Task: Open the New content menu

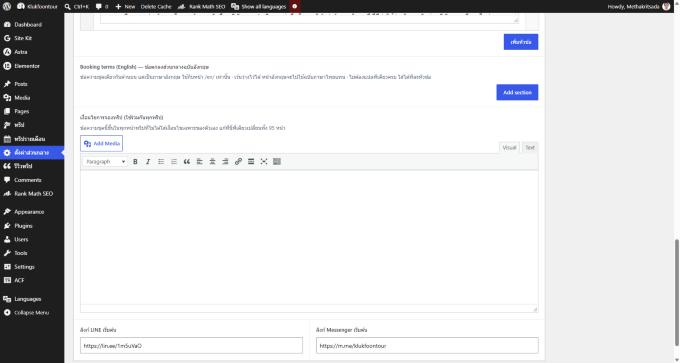Action: coord(125,7)
